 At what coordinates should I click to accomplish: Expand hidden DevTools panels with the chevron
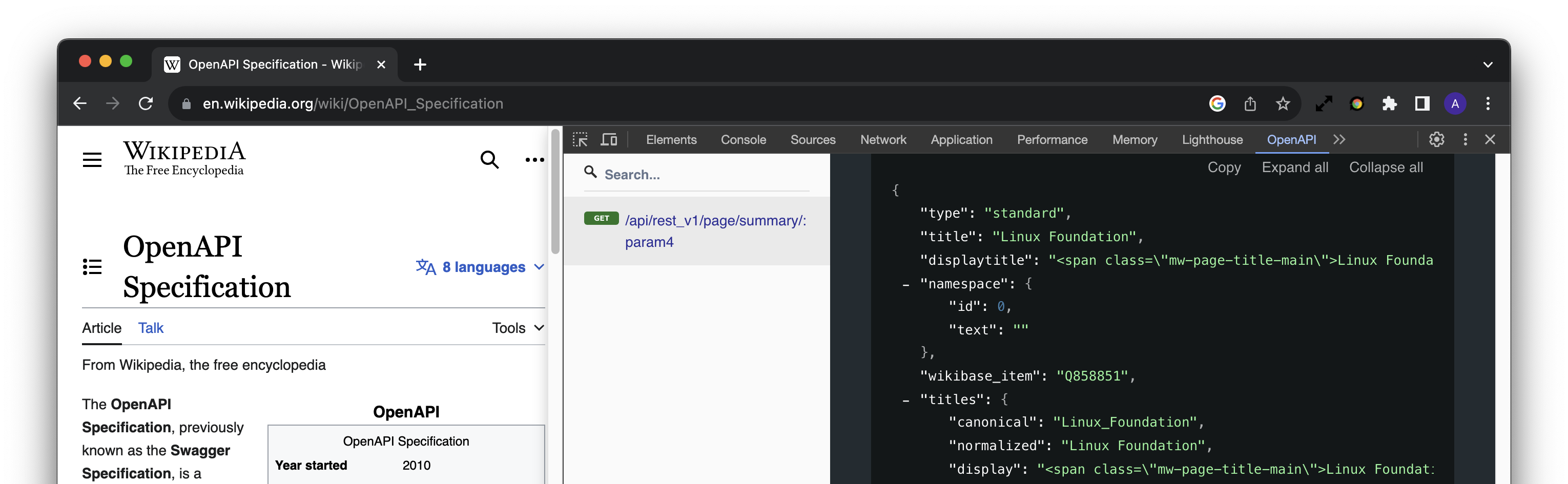click(1339, 139)
